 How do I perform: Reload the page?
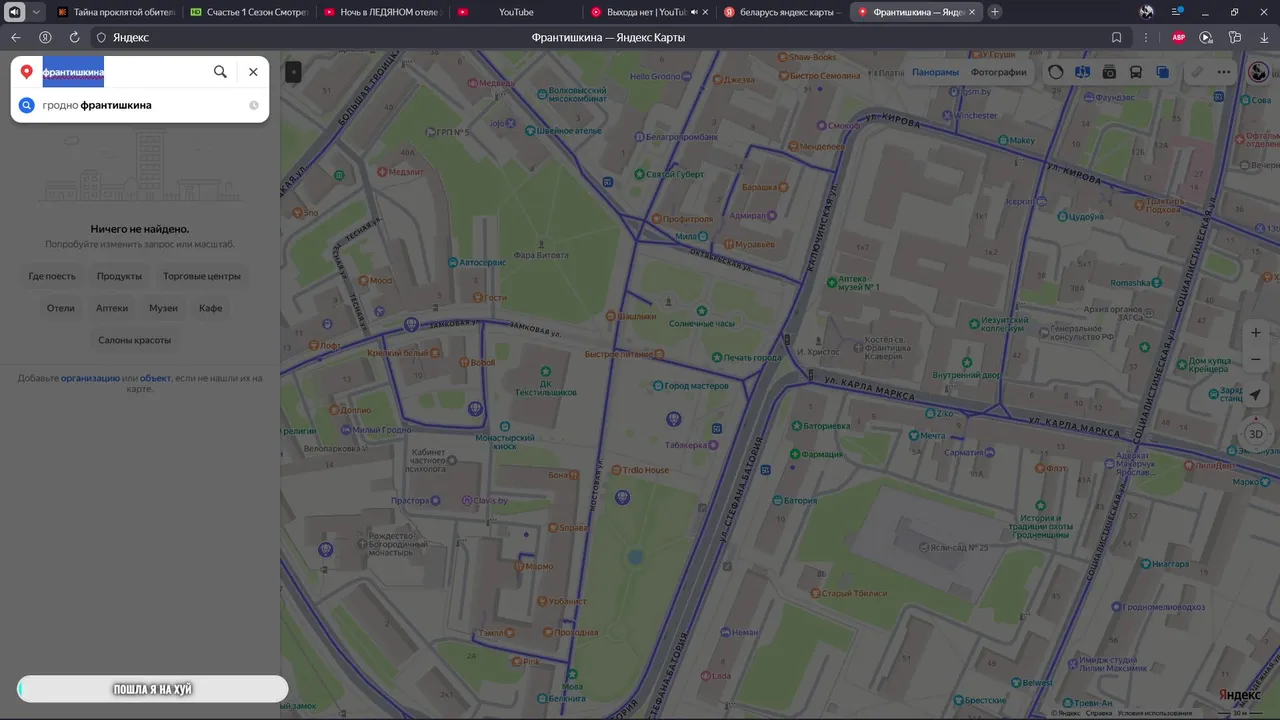tap(74, 37)
